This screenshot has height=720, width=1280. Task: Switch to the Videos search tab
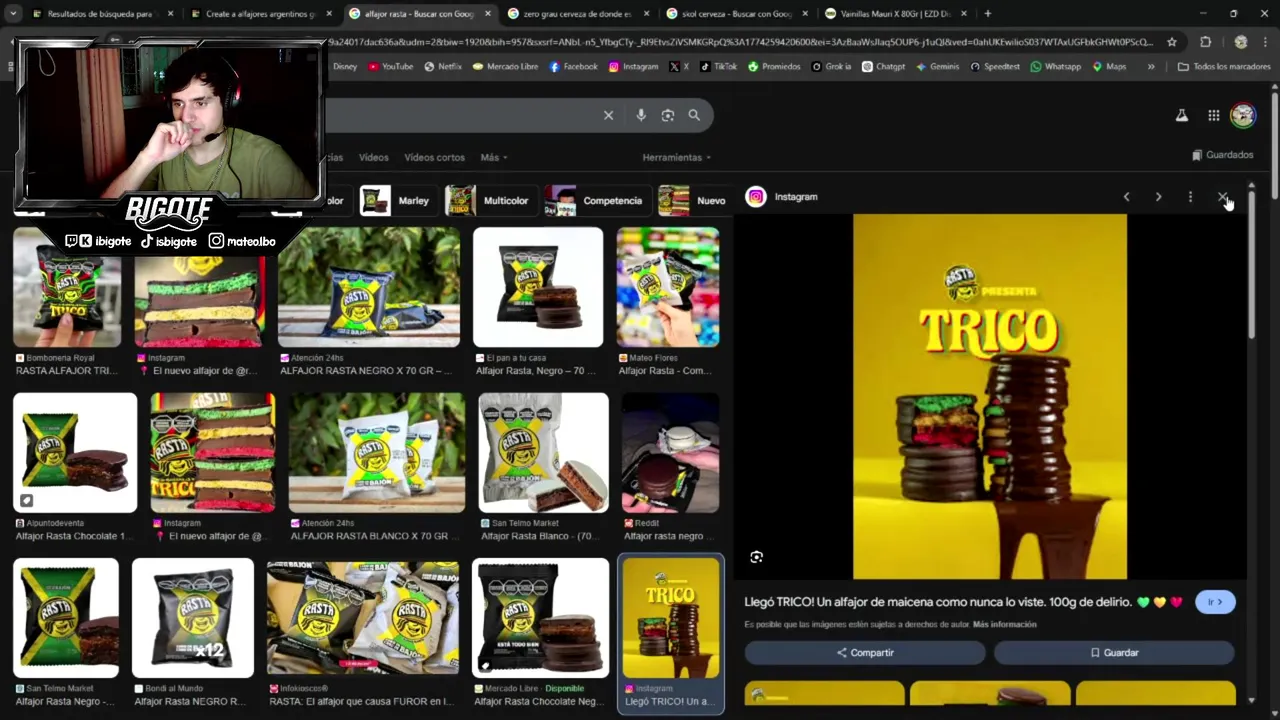coord(373,157)
